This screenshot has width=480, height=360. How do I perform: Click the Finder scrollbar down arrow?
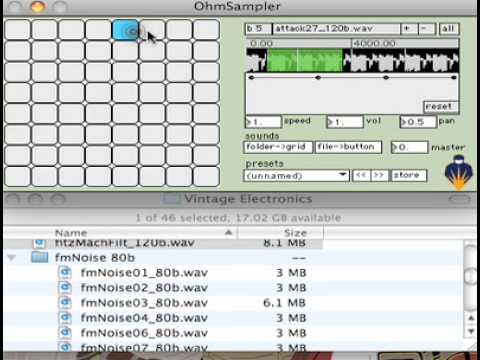pyautogui.click(x=471, y=331)
